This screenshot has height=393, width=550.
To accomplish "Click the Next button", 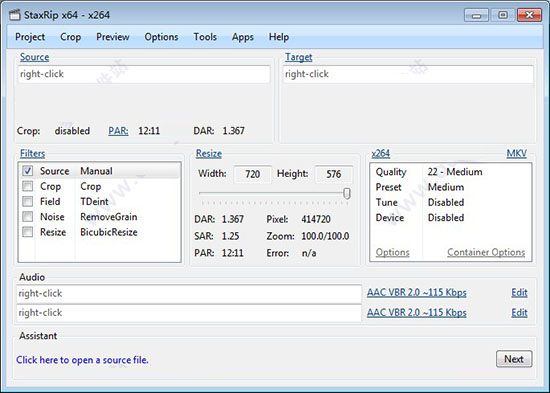I will coord(514,359).
